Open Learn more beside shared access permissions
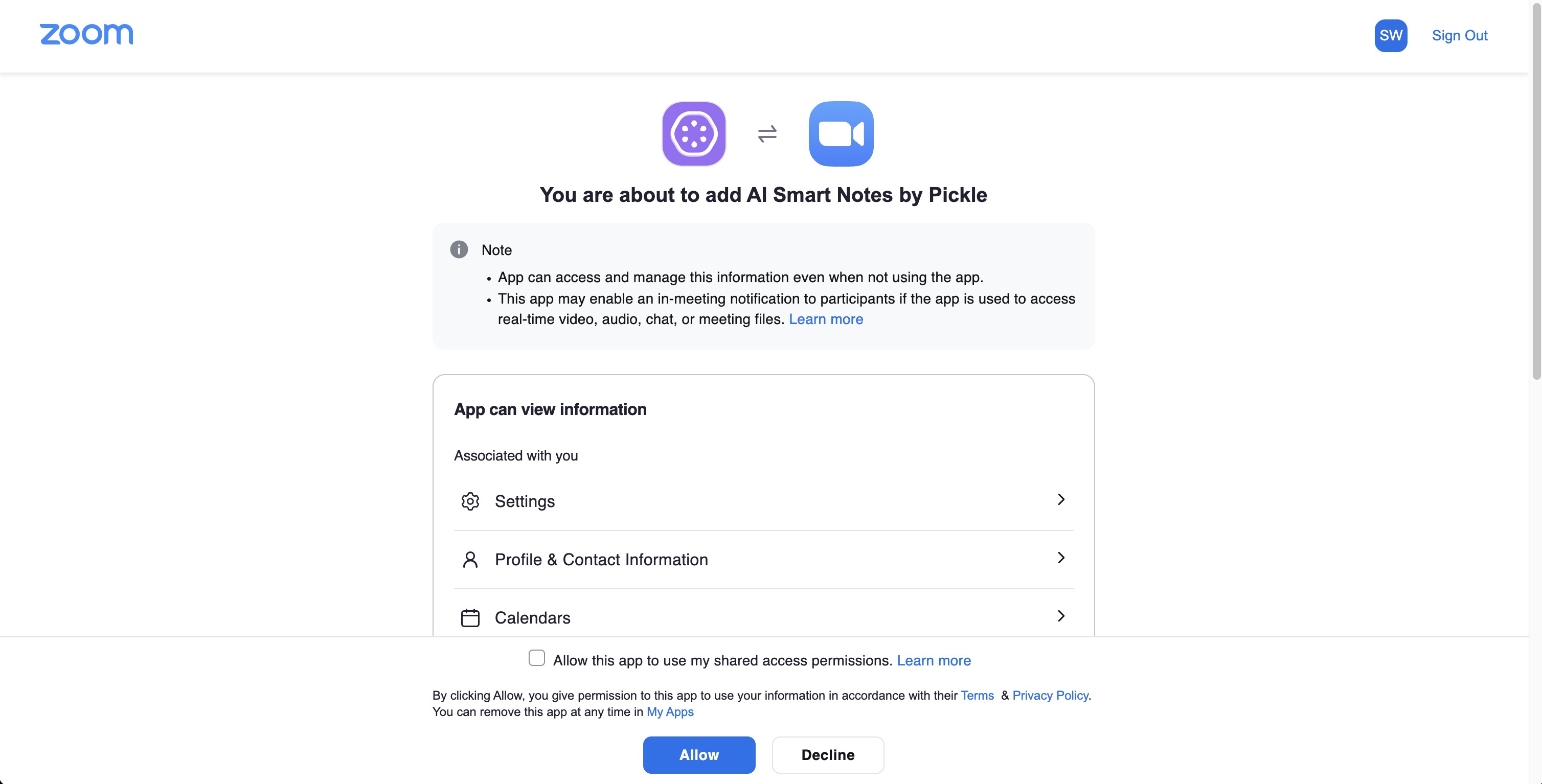This screenshot has width=1542, height=784. (x=934, y=660)
